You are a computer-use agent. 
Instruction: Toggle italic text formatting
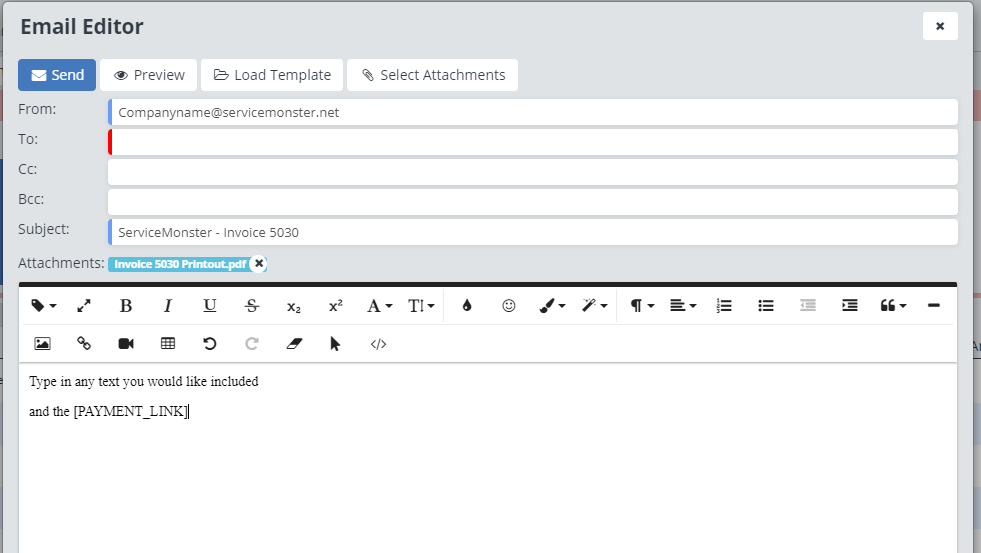[x=168, y=306]
